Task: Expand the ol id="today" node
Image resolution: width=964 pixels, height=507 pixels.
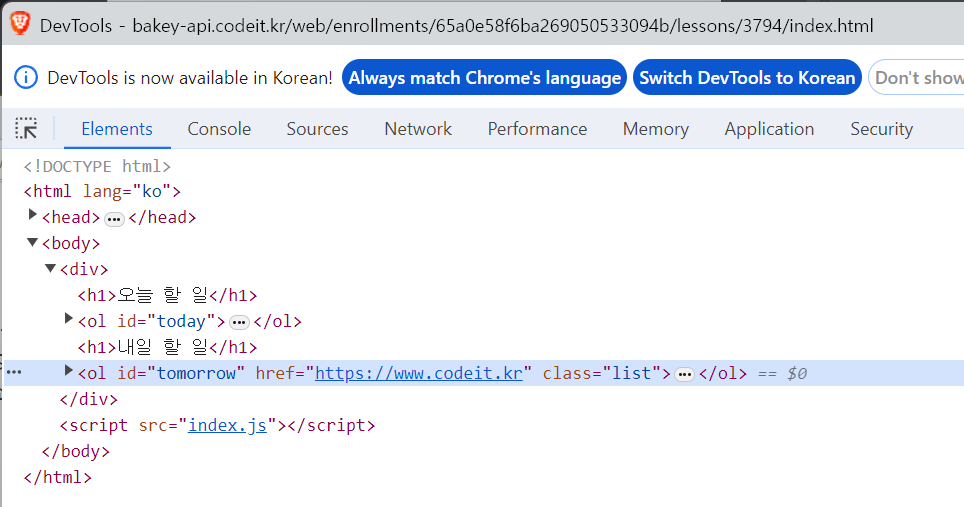Action: (x=69, y=318)
